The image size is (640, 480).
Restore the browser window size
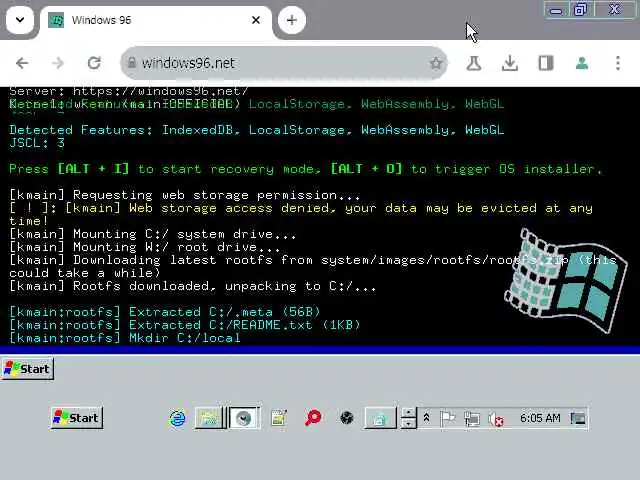[580, 10]
